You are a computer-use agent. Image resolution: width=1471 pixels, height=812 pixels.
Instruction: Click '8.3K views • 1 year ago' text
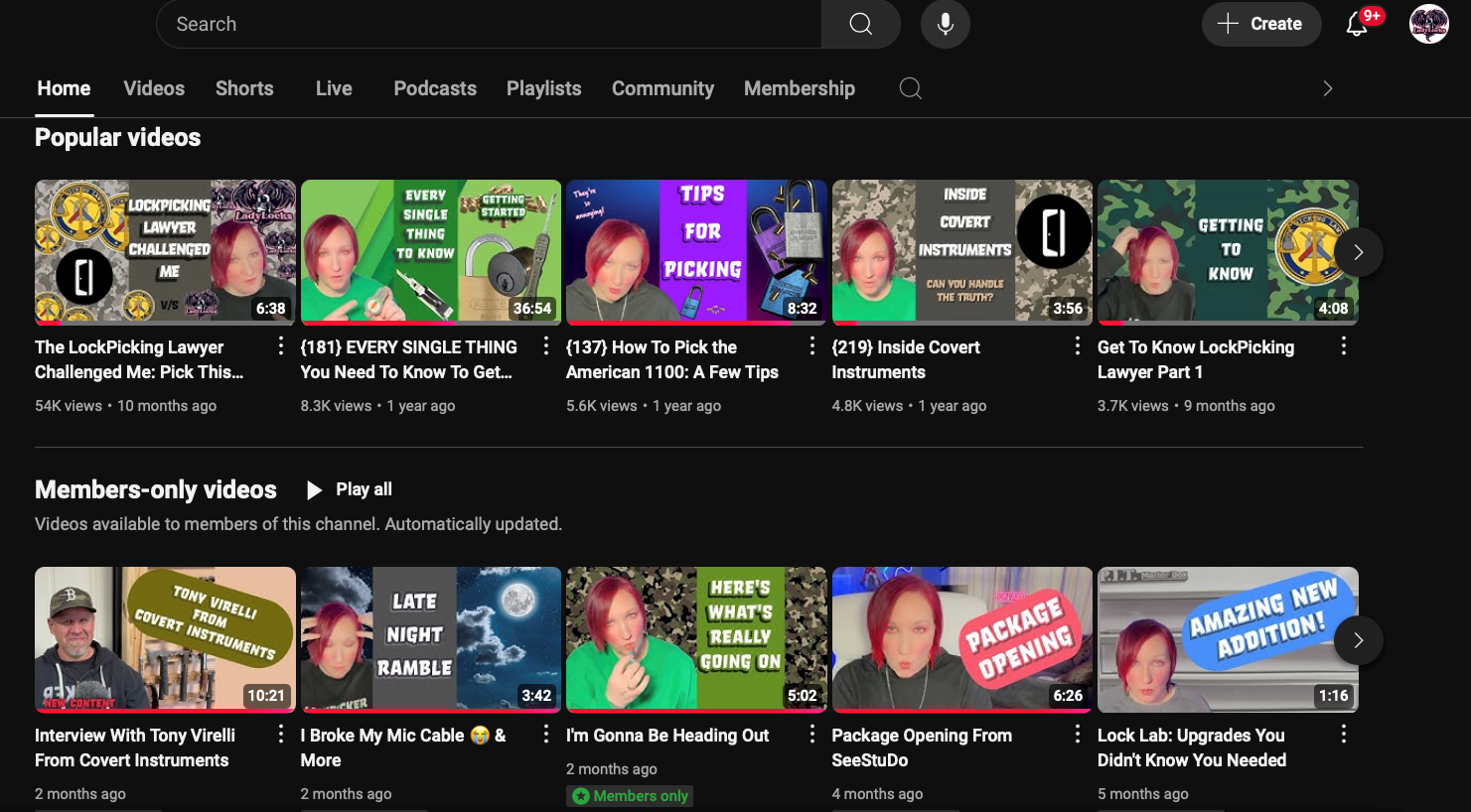377,405
